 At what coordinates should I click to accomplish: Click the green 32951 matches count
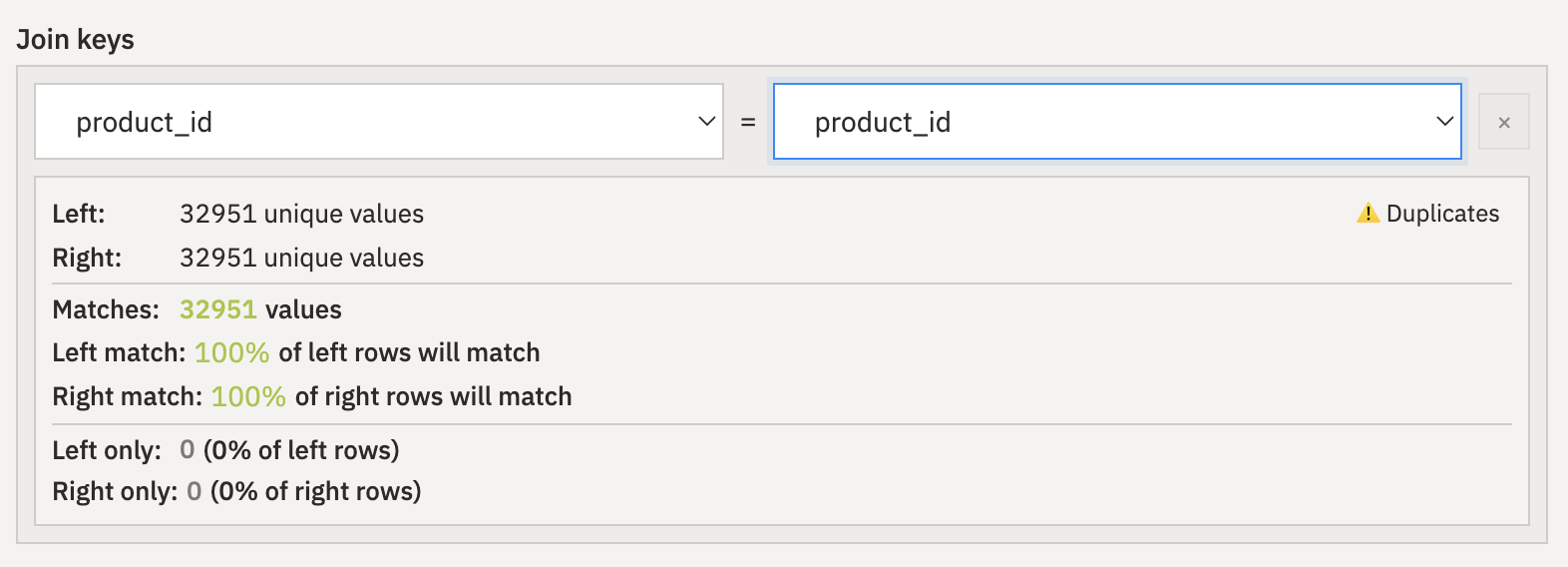[x=218, y=309]
